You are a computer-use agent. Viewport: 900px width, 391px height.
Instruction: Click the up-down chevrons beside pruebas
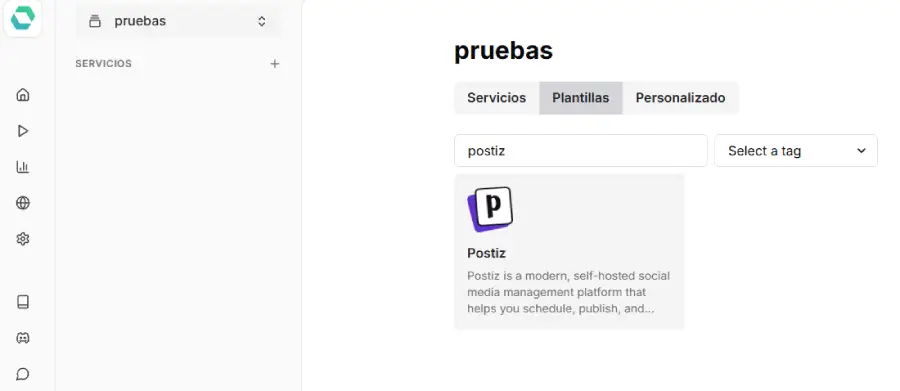coord(262,21)
